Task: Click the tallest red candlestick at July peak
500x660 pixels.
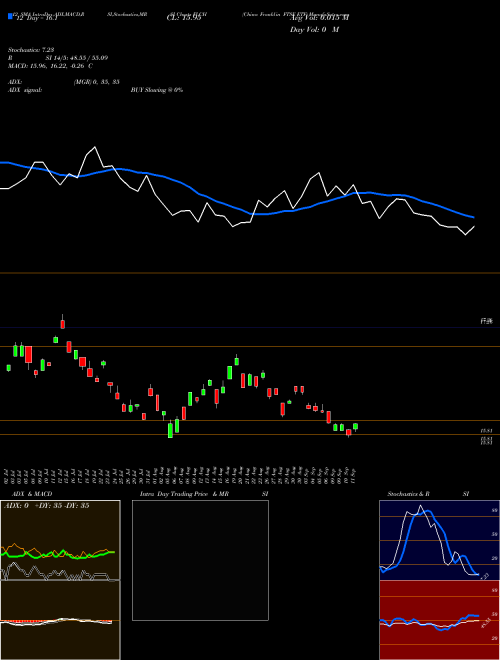Action: pos(63,322)
